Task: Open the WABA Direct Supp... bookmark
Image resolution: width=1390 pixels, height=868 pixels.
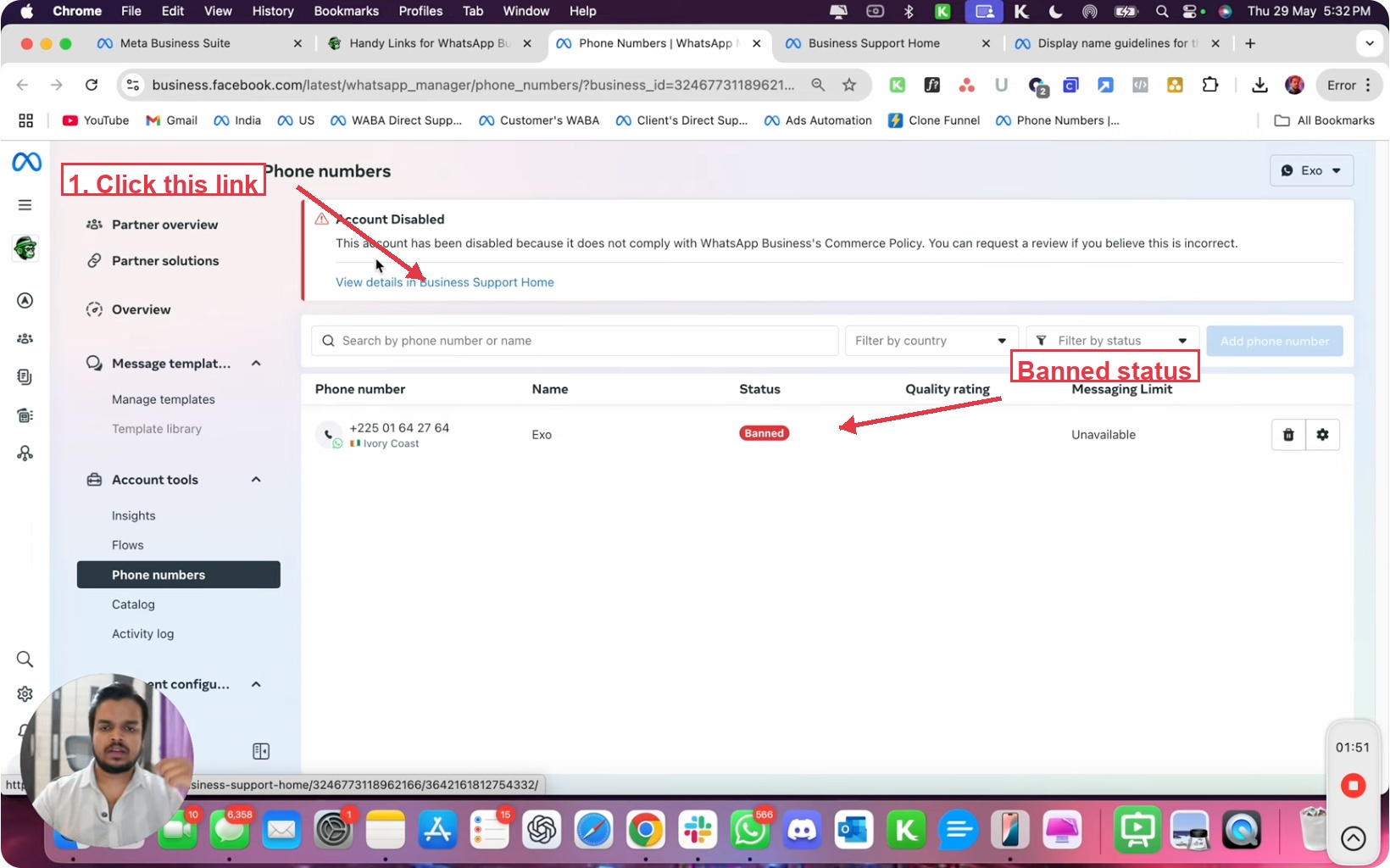Action: pos(396,120)
